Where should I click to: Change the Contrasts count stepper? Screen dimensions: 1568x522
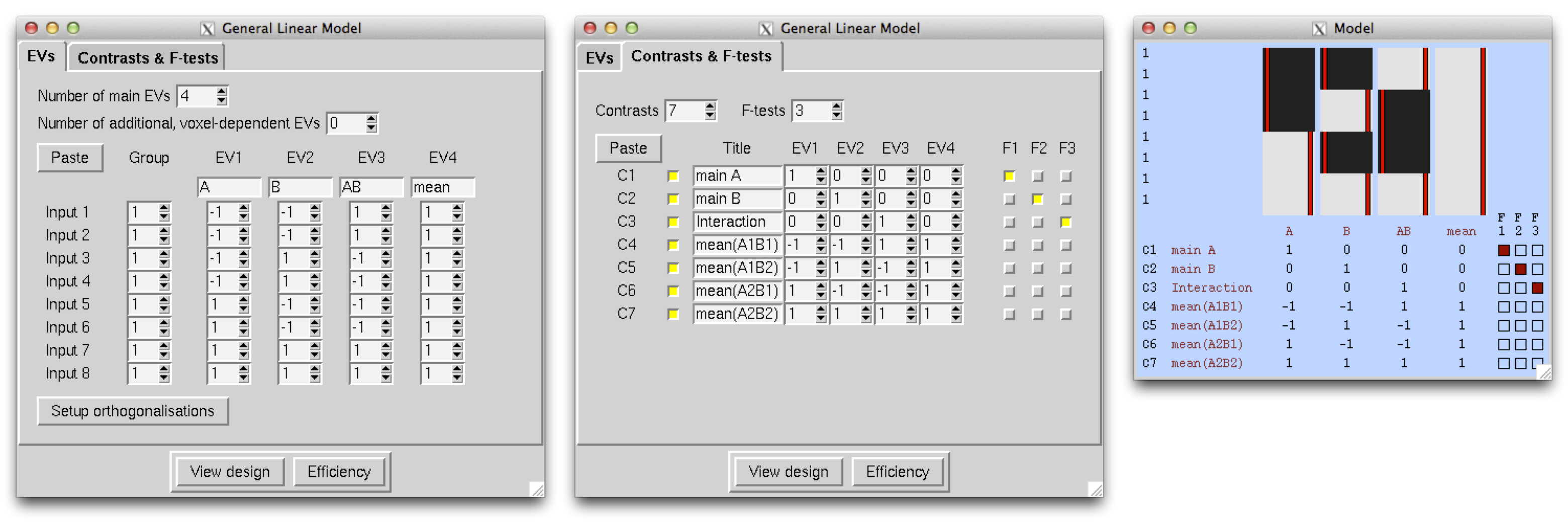710,111
